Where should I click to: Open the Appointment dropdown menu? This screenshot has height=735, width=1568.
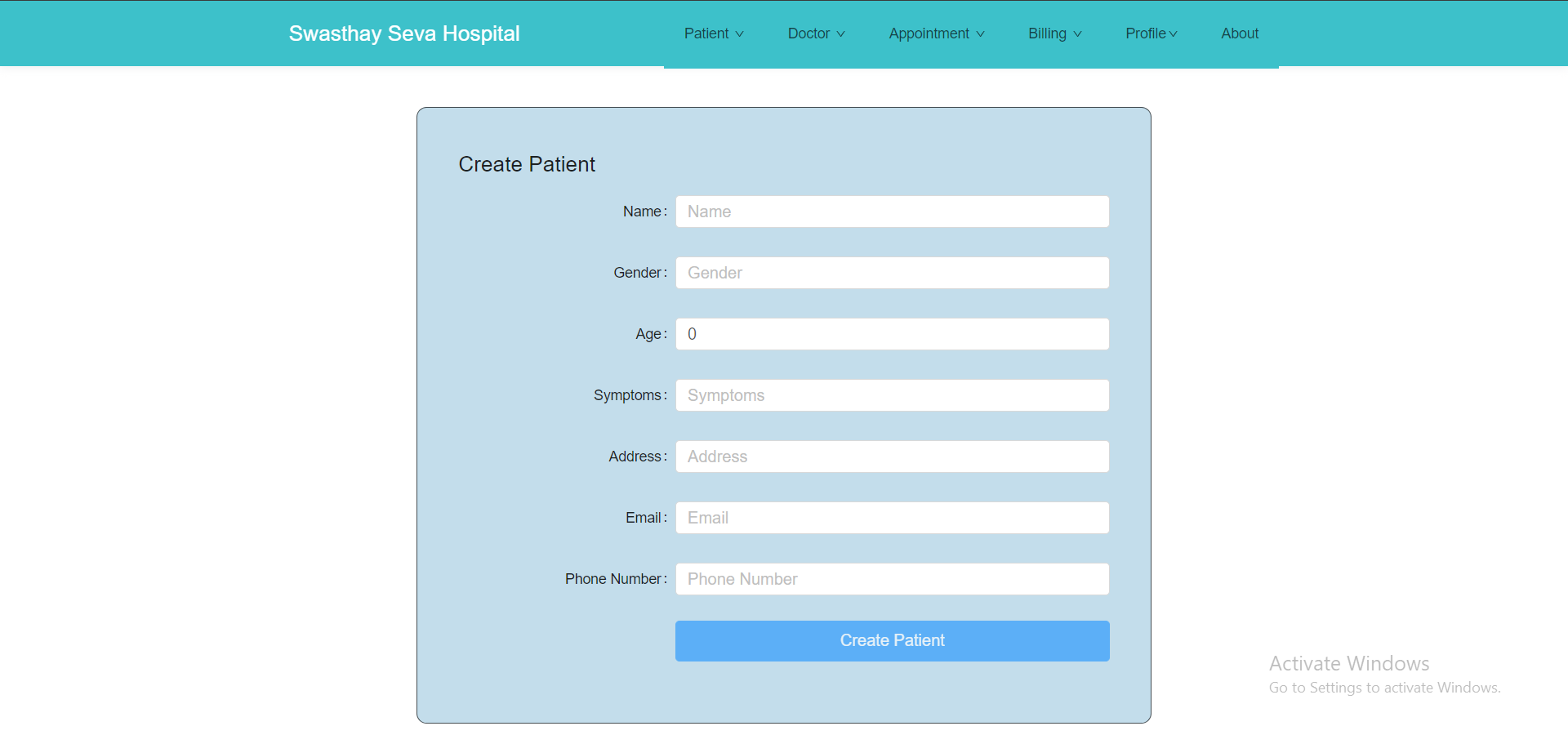tap(936, 33)
